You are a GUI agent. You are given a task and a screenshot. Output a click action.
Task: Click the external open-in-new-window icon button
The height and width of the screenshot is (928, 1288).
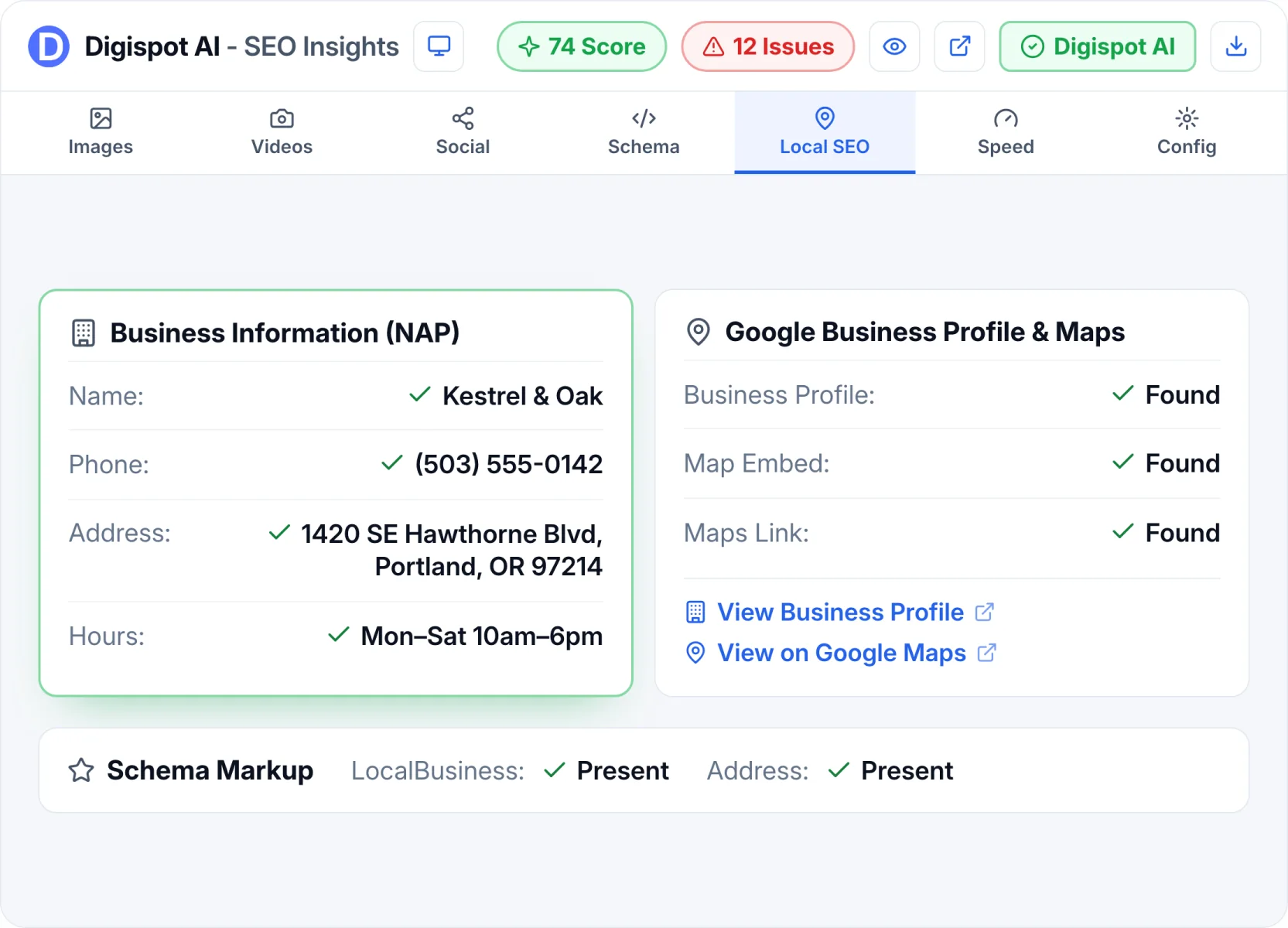[959, 46]
